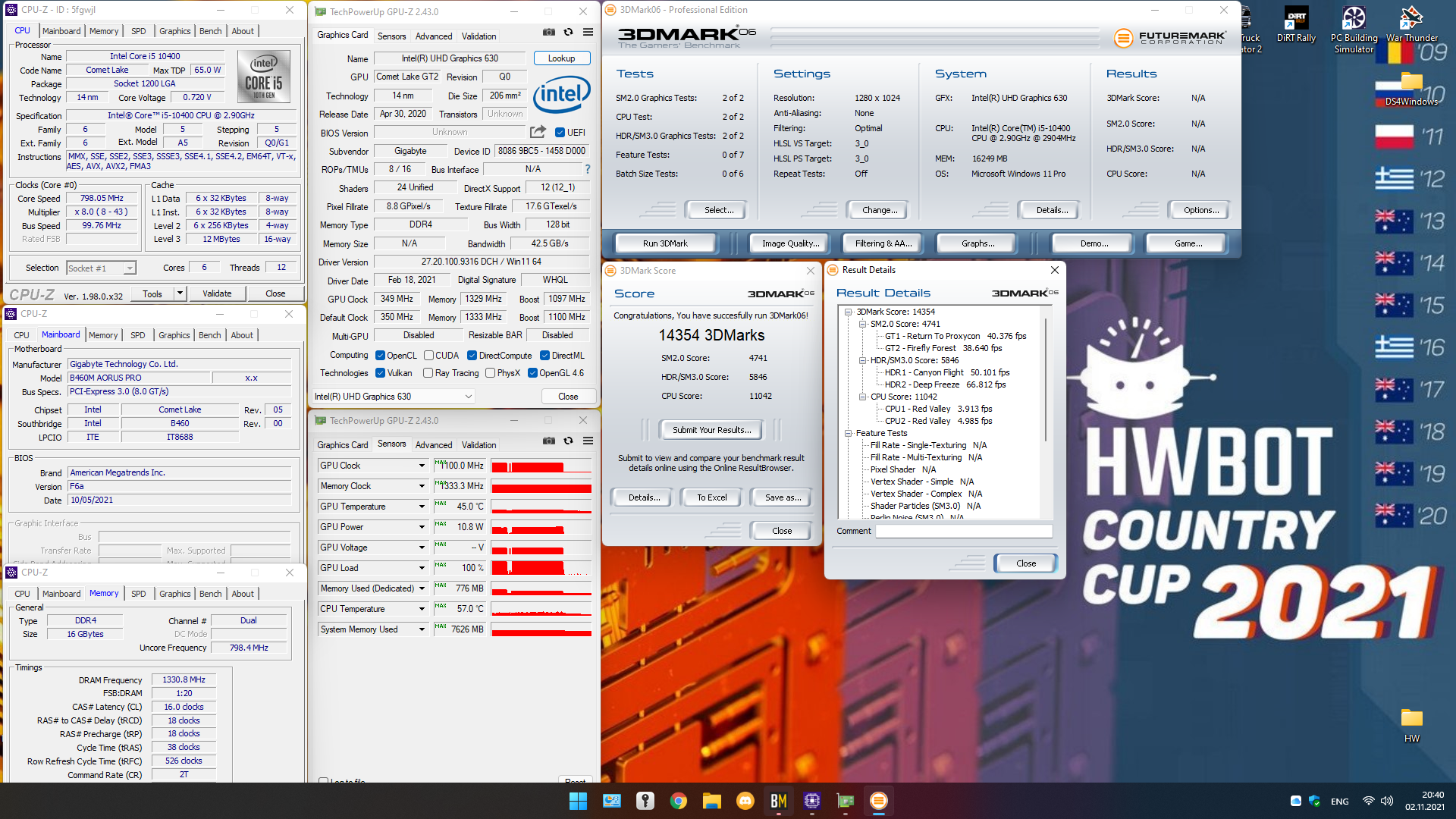Viewport: 1456px width, 819px height.
Task: Open Windows Start menu
Action: click(578, 801)
